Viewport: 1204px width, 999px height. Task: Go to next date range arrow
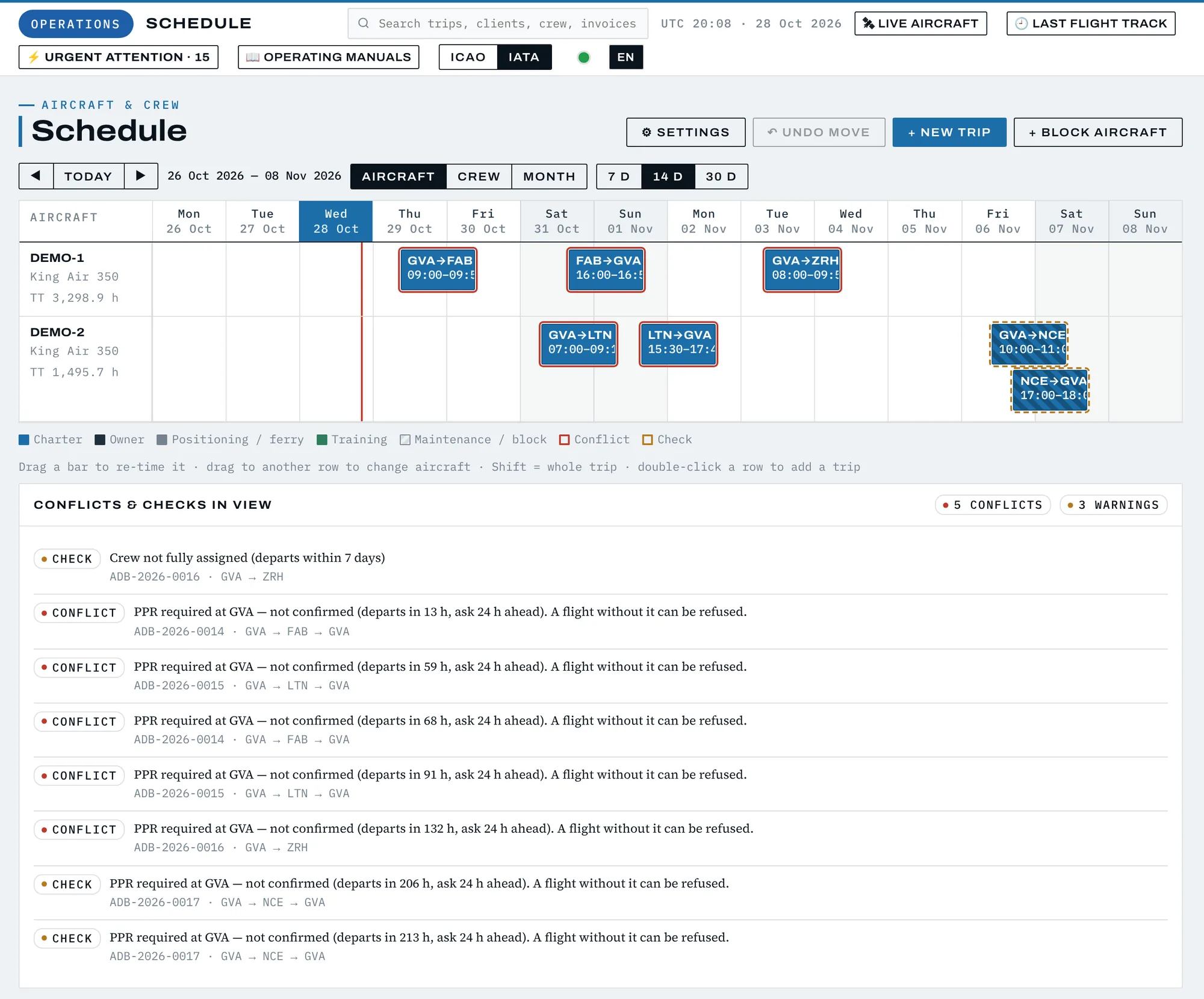(x=141, y=176)
